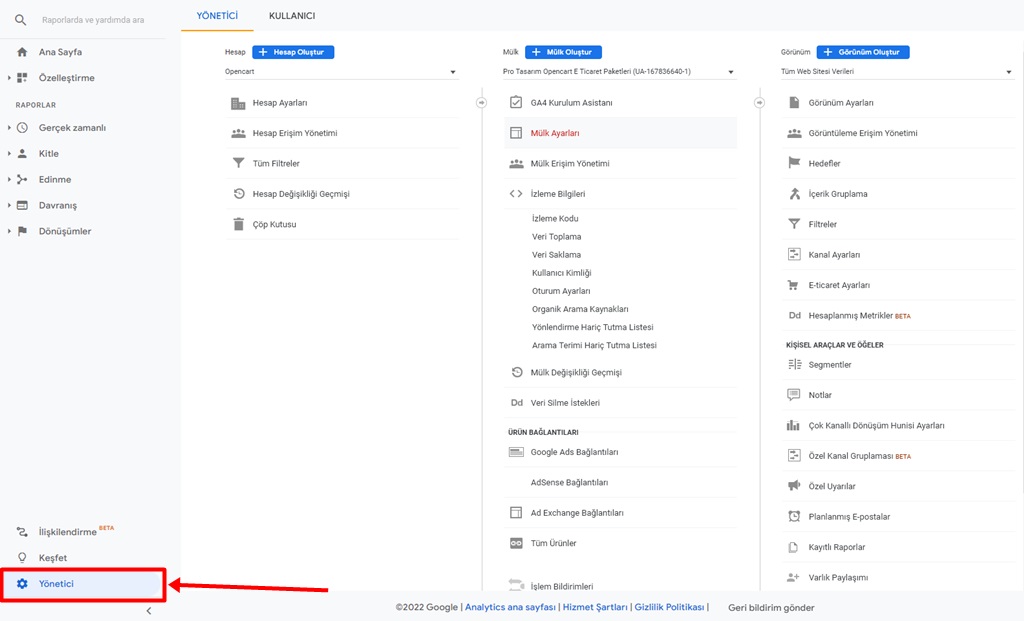
Task: Click the Görünüm Oluştur button
Action: coord(863,52)
